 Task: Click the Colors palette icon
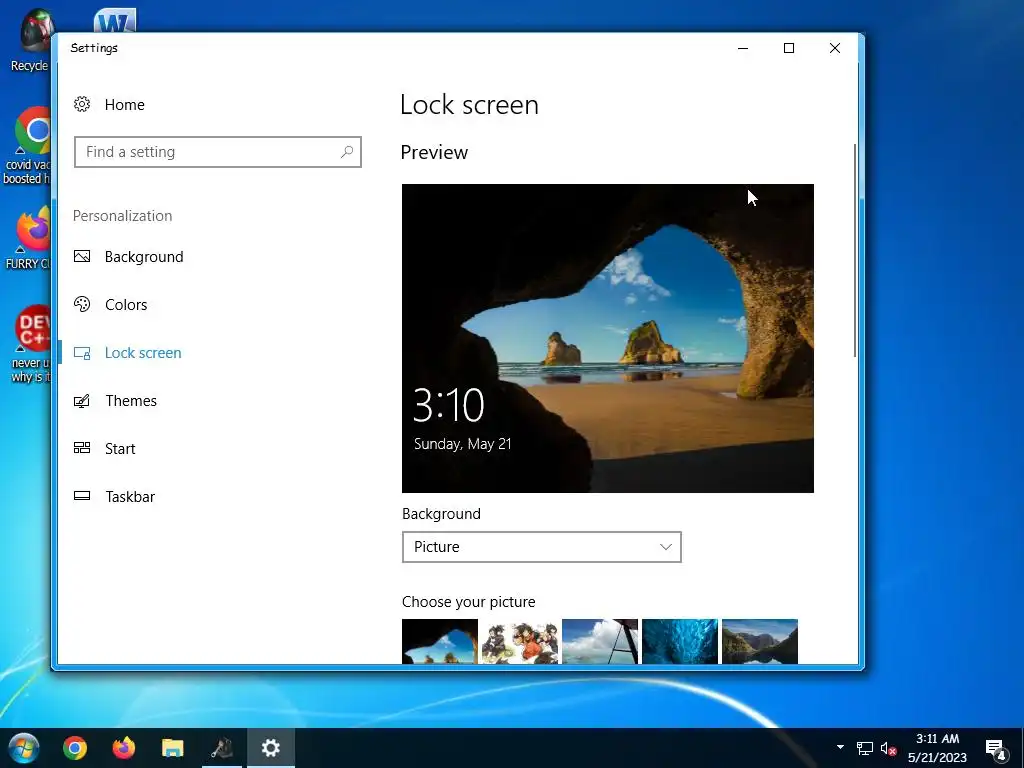tap(82, 304)
